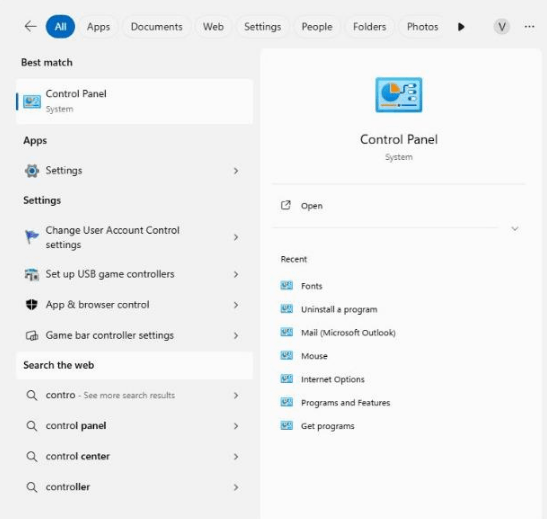Search the web for controller

[x=134, y=487]
